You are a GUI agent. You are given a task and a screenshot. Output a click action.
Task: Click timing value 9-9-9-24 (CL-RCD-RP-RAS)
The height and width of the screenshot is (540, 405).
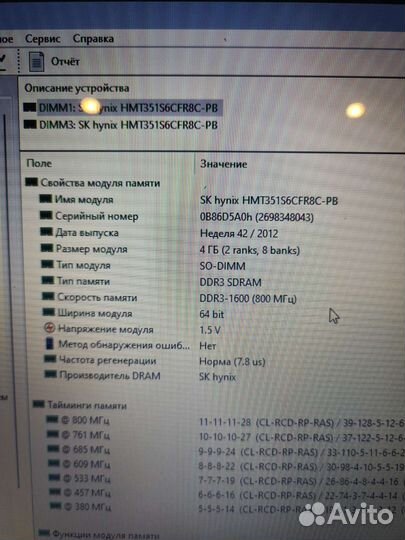[x=258, y=452]
